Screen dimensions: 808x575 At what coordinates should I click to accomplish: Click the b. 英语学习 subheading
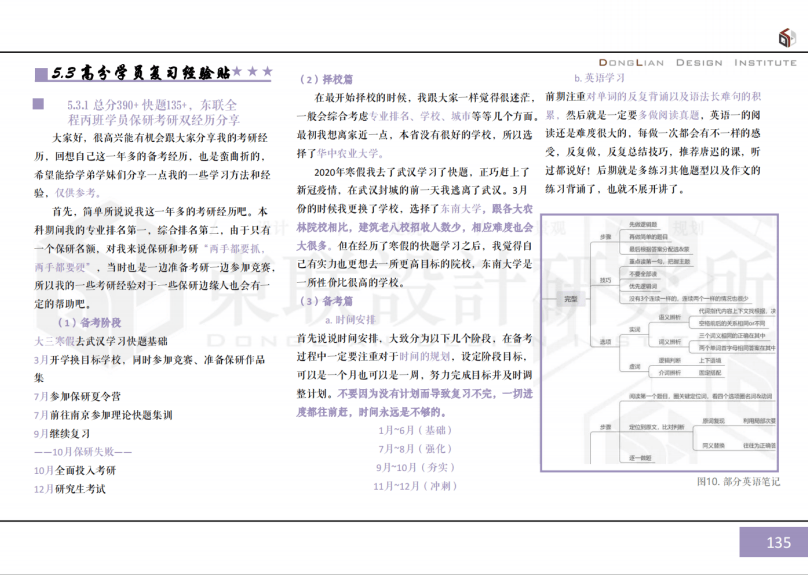(599, 78)
